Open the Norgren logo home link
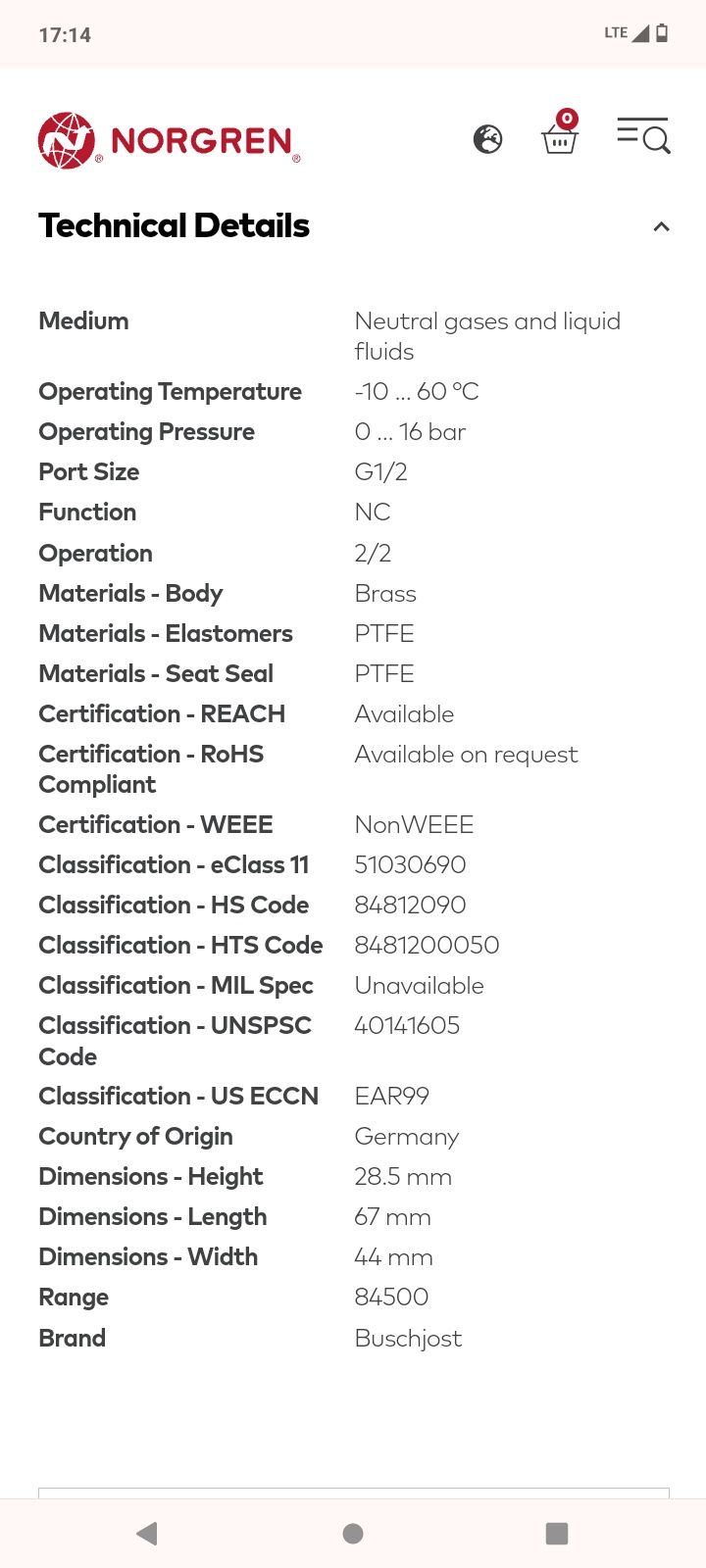The height and width of the screenshot is (1568, 706). 169,140
